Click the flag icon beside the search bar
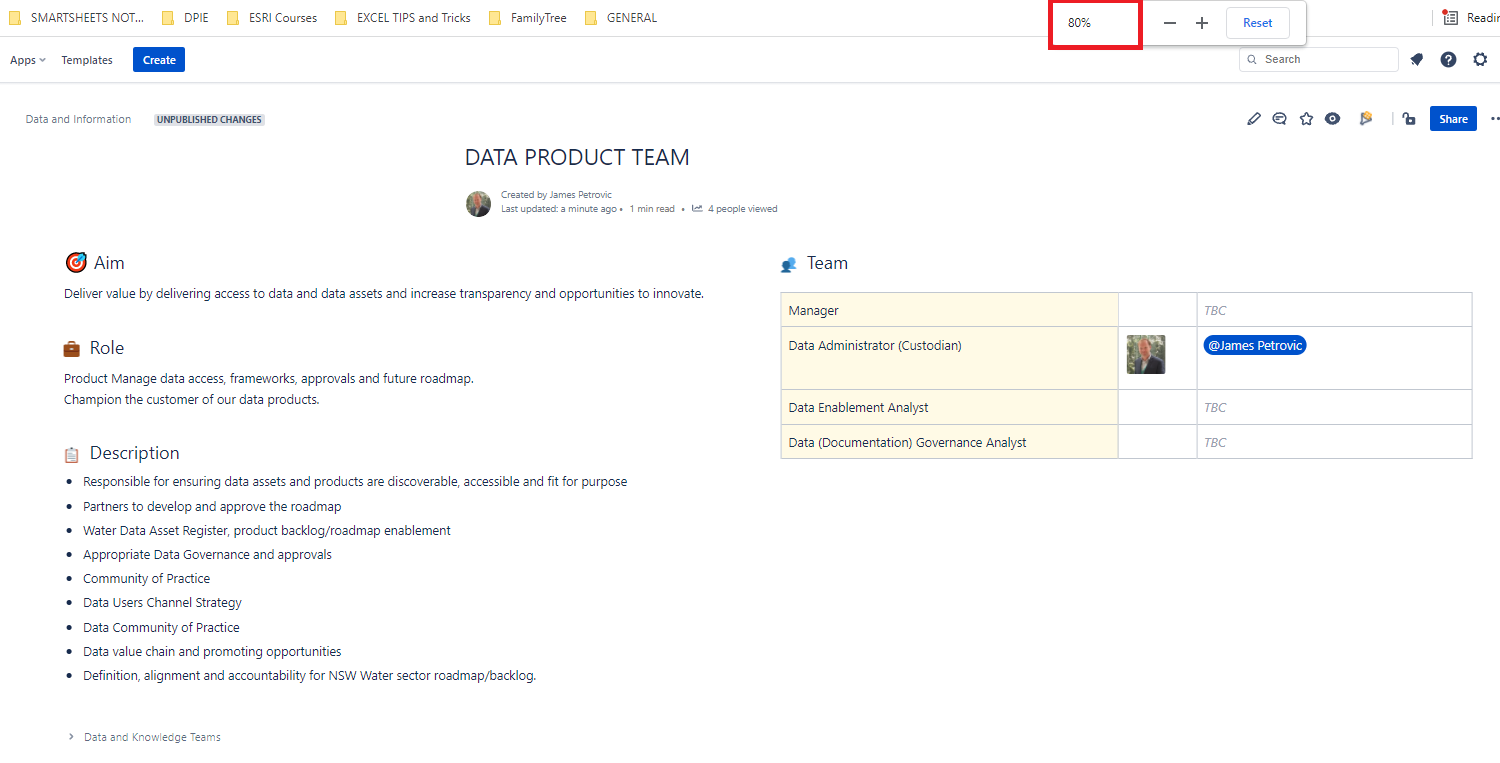 point(1417,59)
